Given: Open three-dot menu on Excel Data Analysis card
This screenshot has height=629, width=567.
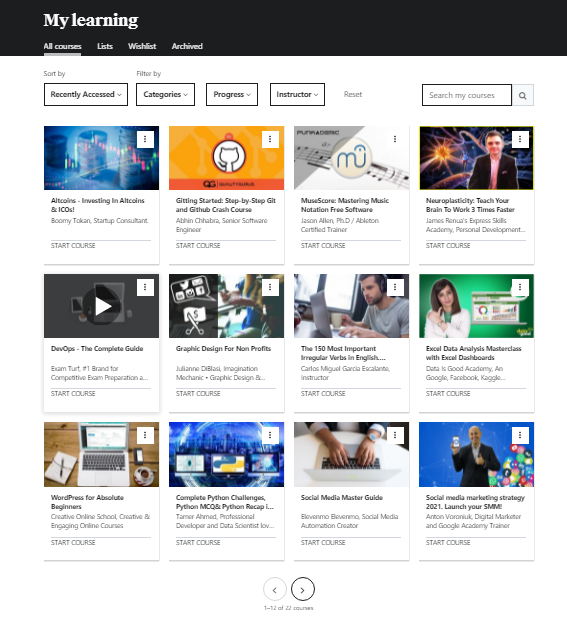Looking at the screenshot, I should pos(520,287).
